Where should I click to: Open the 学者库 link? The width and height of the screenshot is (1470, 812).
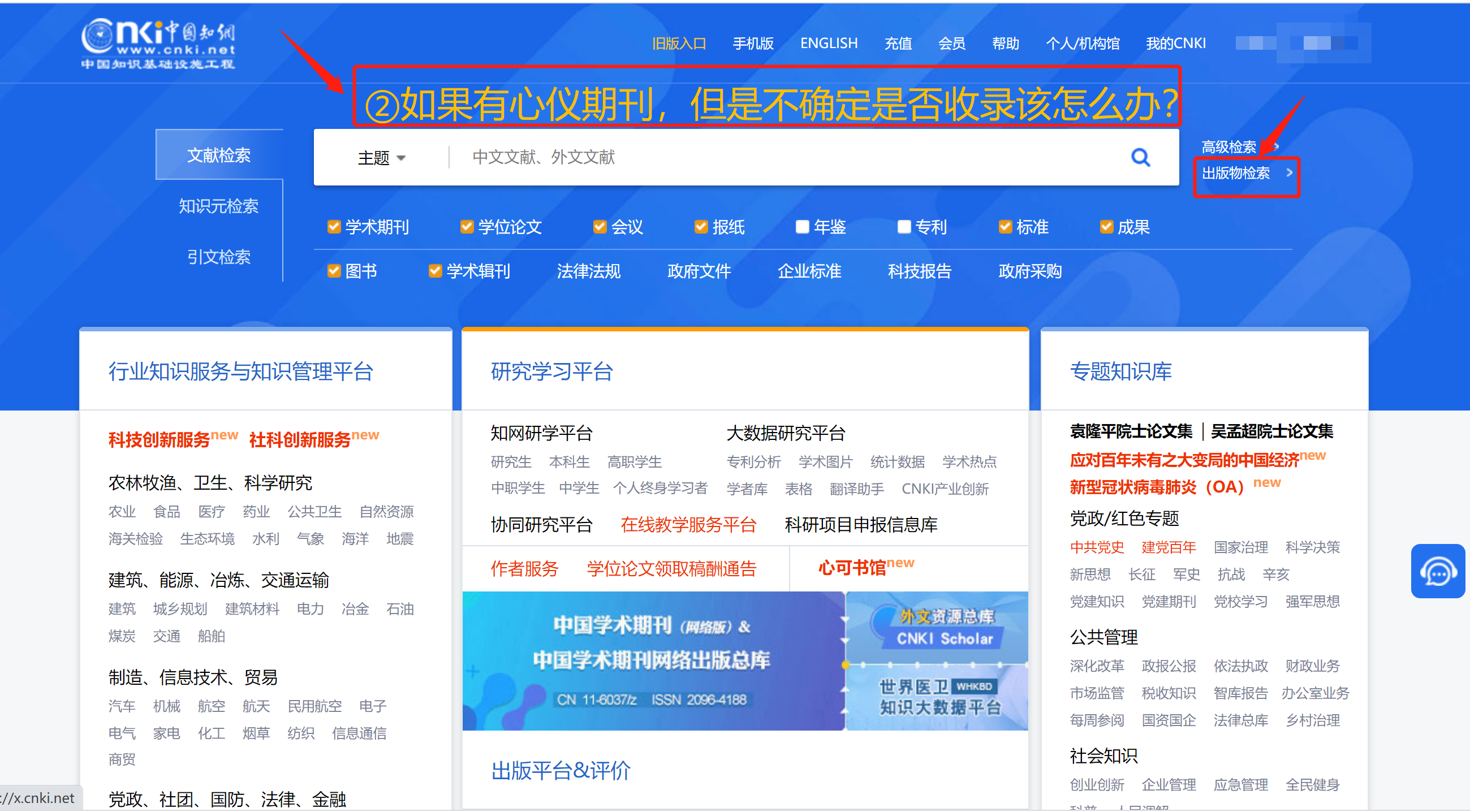[747, 489]
